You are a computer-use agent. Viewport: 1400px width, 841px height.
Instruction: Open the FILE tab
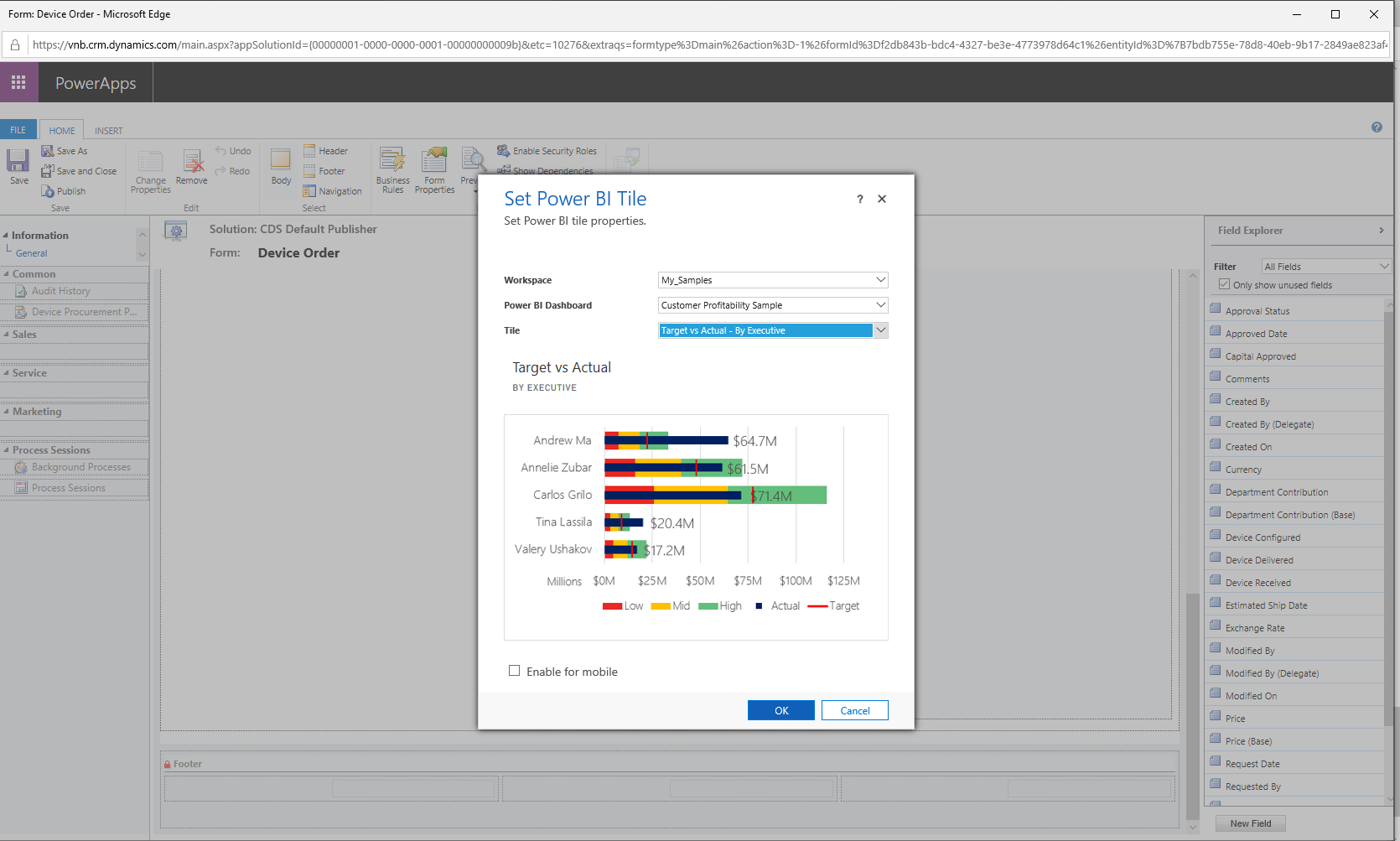18,130
